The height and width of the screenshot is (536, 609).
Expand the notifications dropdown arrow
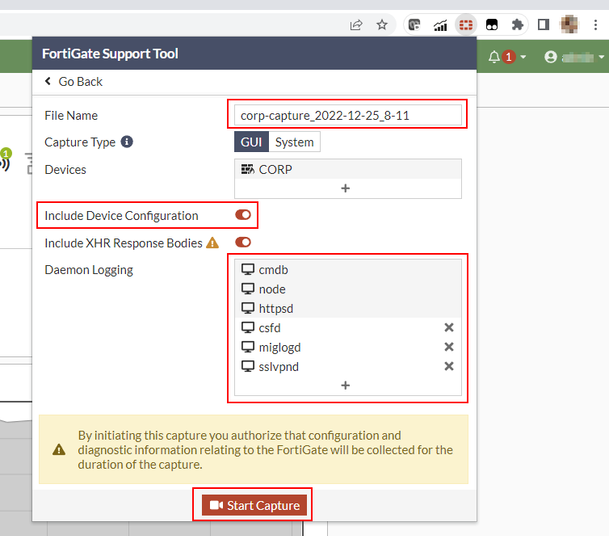pyautogui.click(x=523, y=57)
